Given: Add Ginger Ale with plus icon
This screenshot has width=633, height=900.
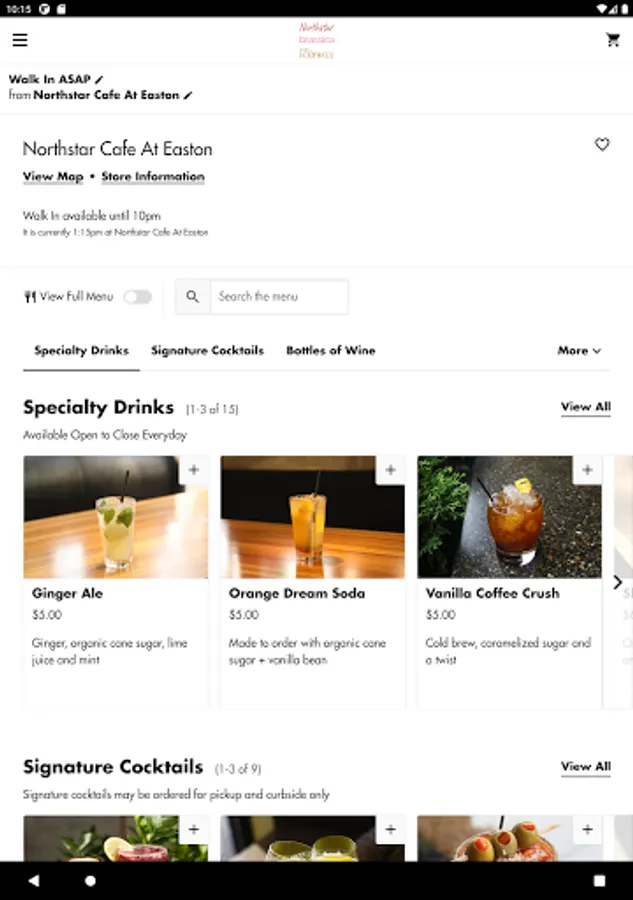Looking at the screenshot, I should (x=194, y=470).
